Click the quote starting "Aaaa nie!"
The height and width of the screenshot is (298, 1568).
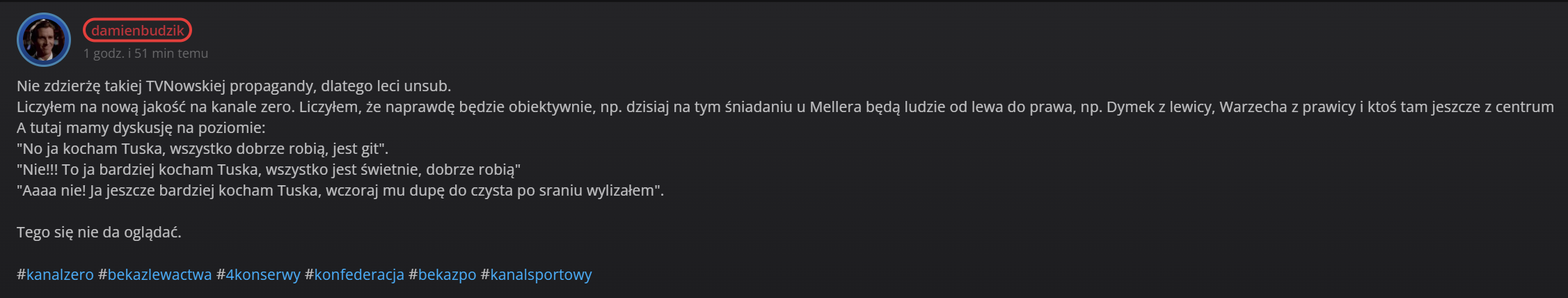pyautogui.click(x=340, y=191)
